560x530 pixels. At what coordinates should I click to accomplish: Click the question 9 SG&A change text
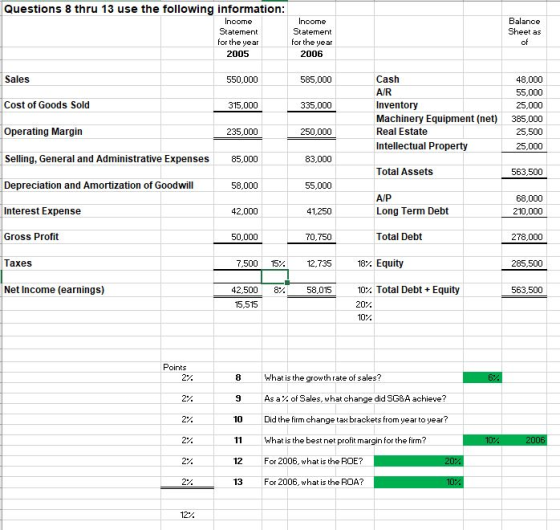(355, 399)
